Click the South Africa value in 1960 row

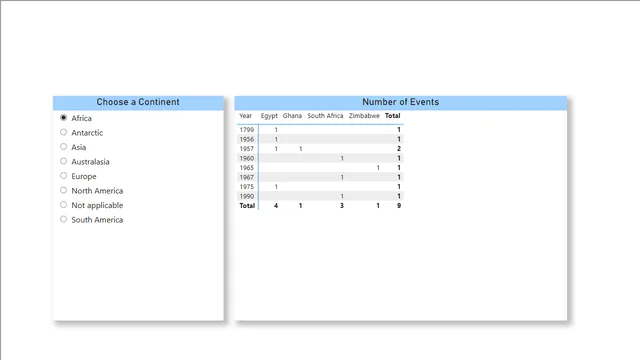342,158
